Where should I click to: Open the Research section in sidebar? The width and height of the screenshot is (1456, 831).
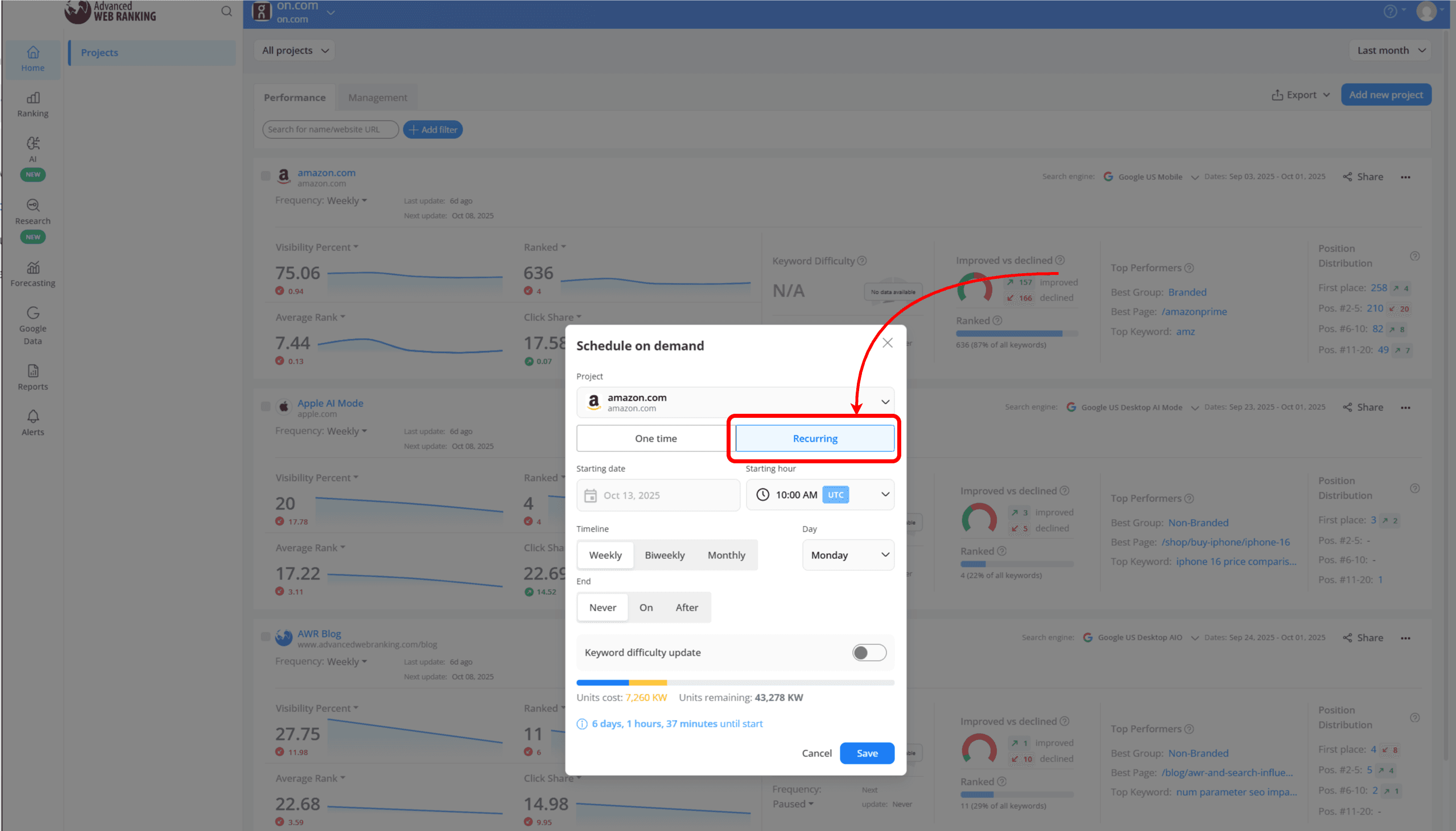(32, 220)
